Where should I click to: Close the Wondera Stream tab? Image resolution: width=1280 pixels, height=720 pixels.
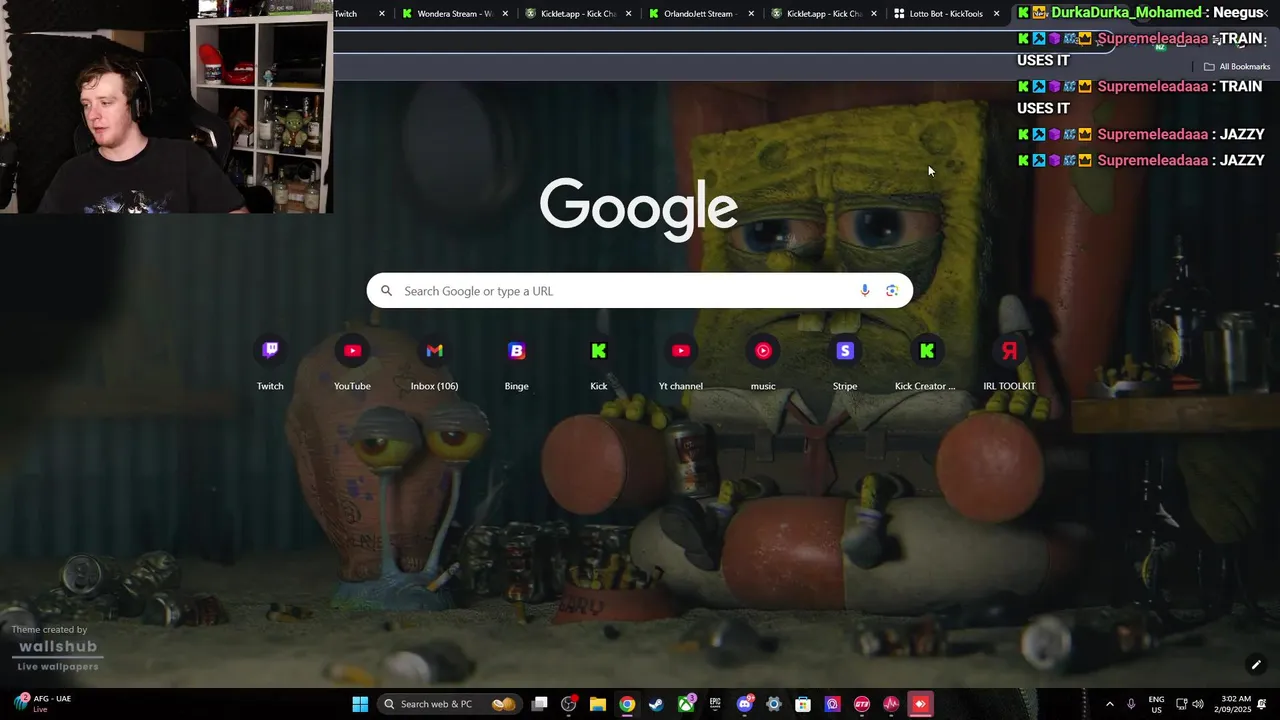point(505,14)
